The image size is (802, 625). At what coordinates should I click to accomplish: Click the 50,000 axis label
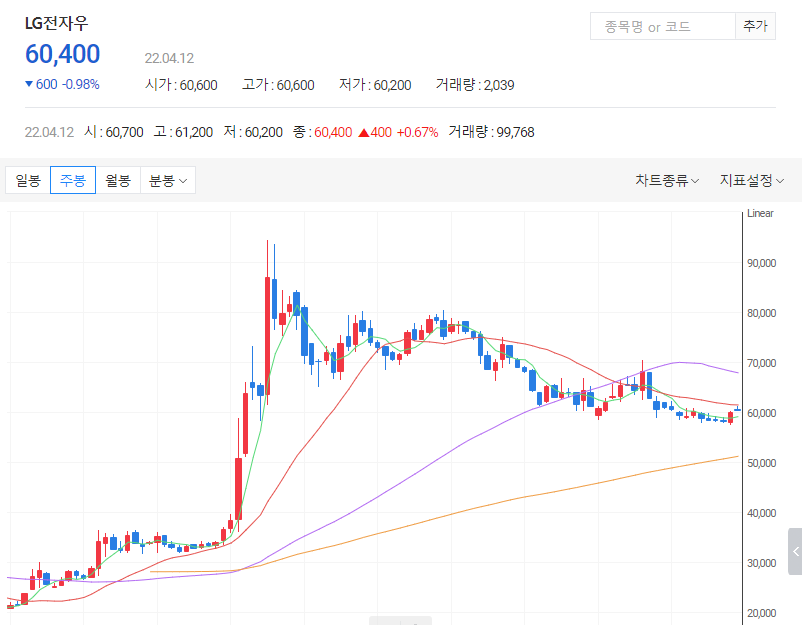pyautogui.click(x=762, y=463)
